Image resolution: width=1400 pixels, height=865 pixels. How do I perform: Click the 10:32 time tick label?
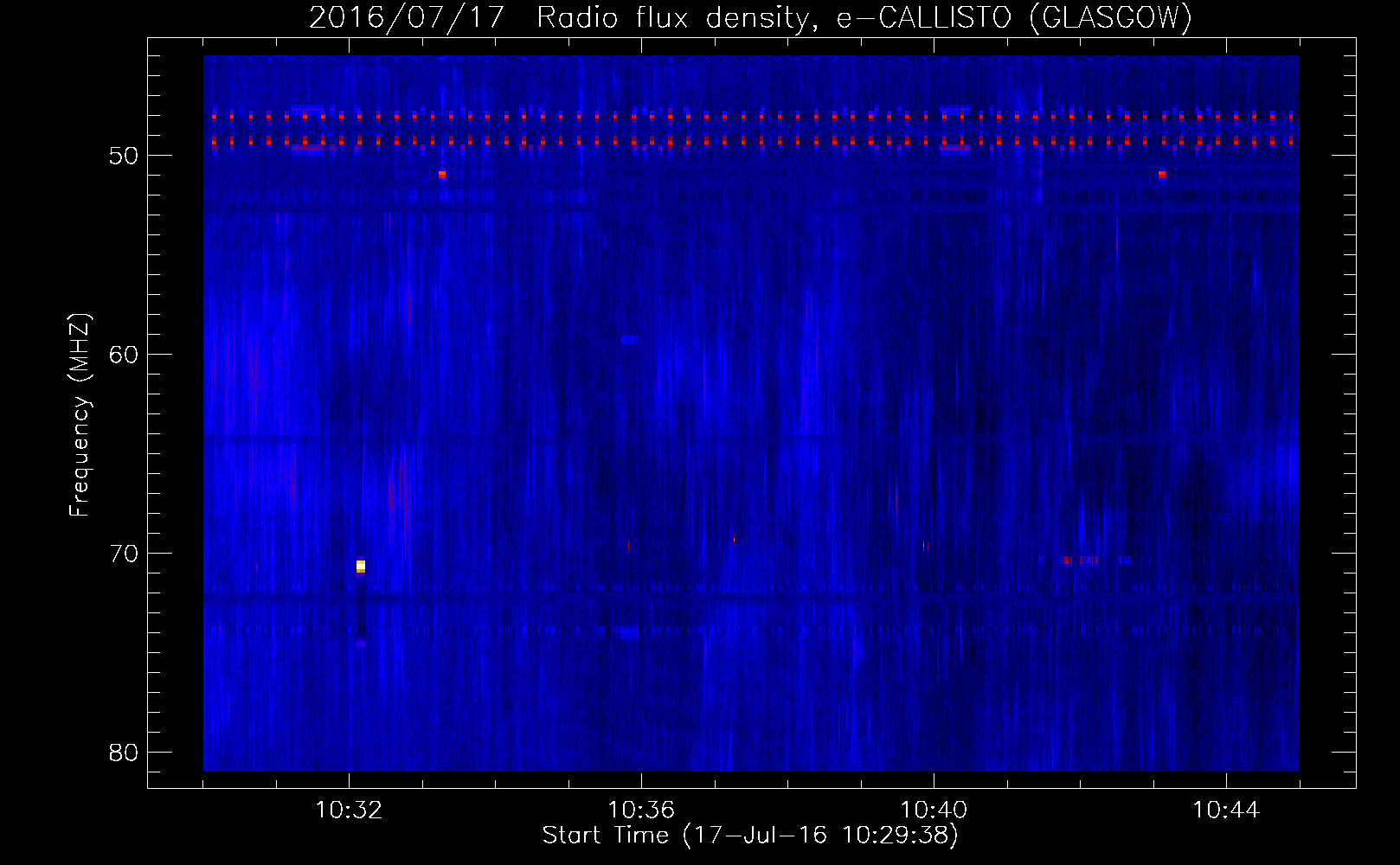pyautogui.click(x=349, y=811)
